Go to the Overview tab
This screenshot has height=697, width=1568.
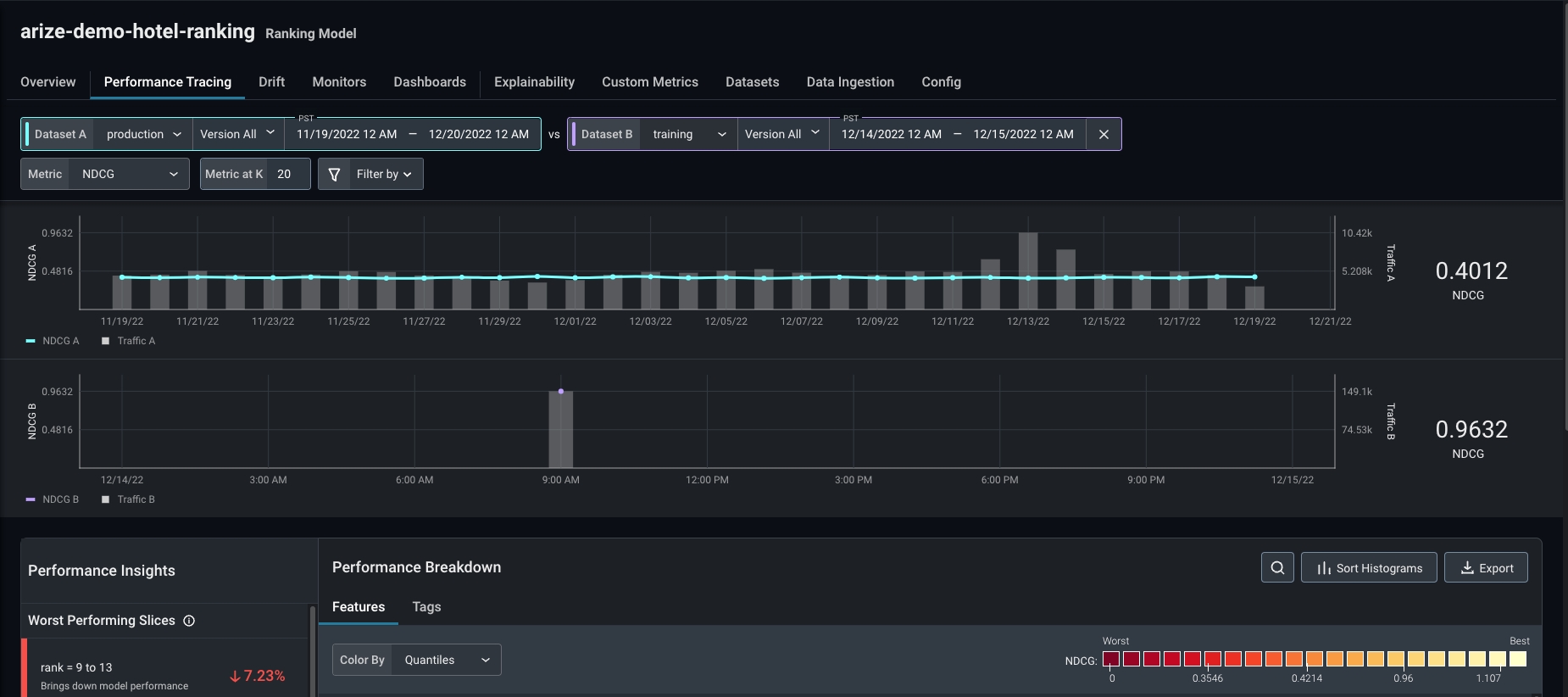(x=47, y=82)
